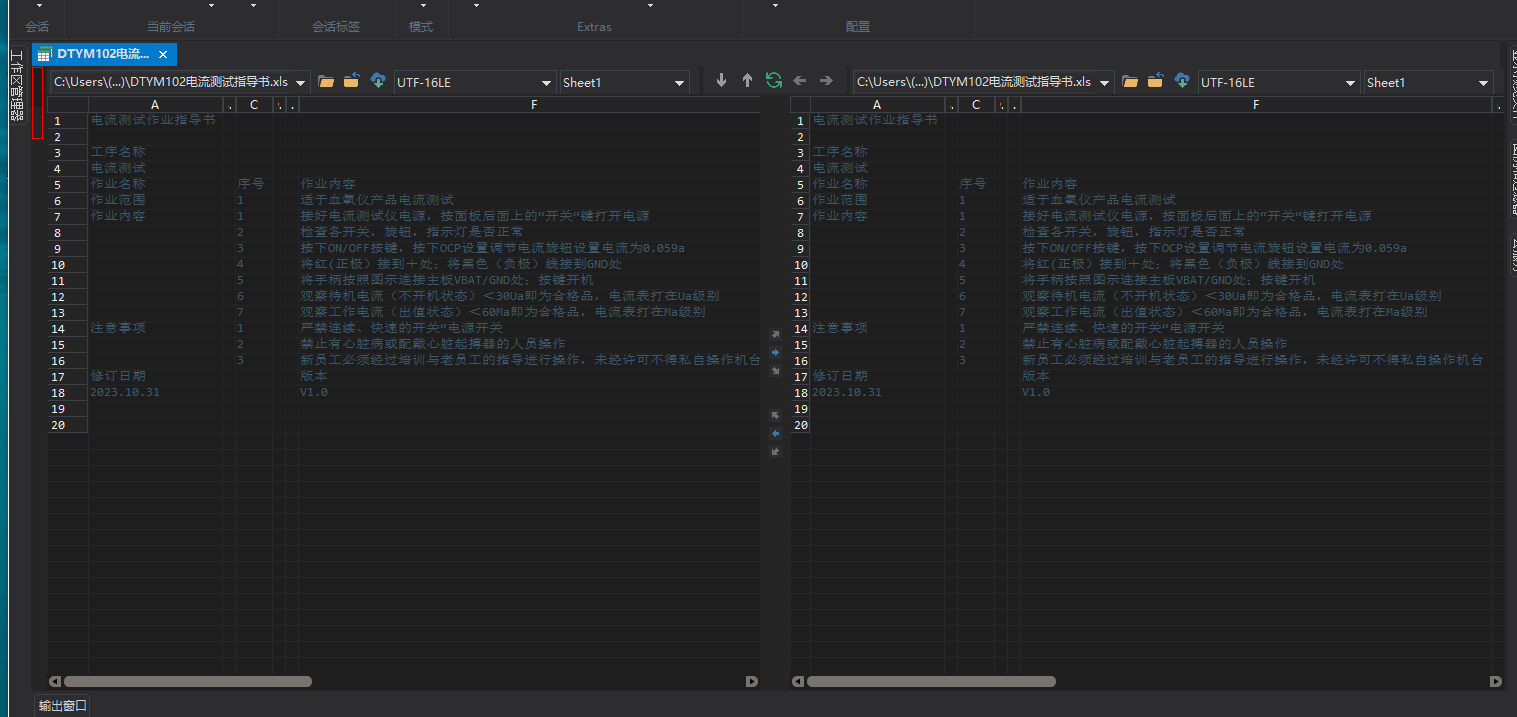
Task: Open the 工作区管理器 side panel tab
Action: point(16,85)
